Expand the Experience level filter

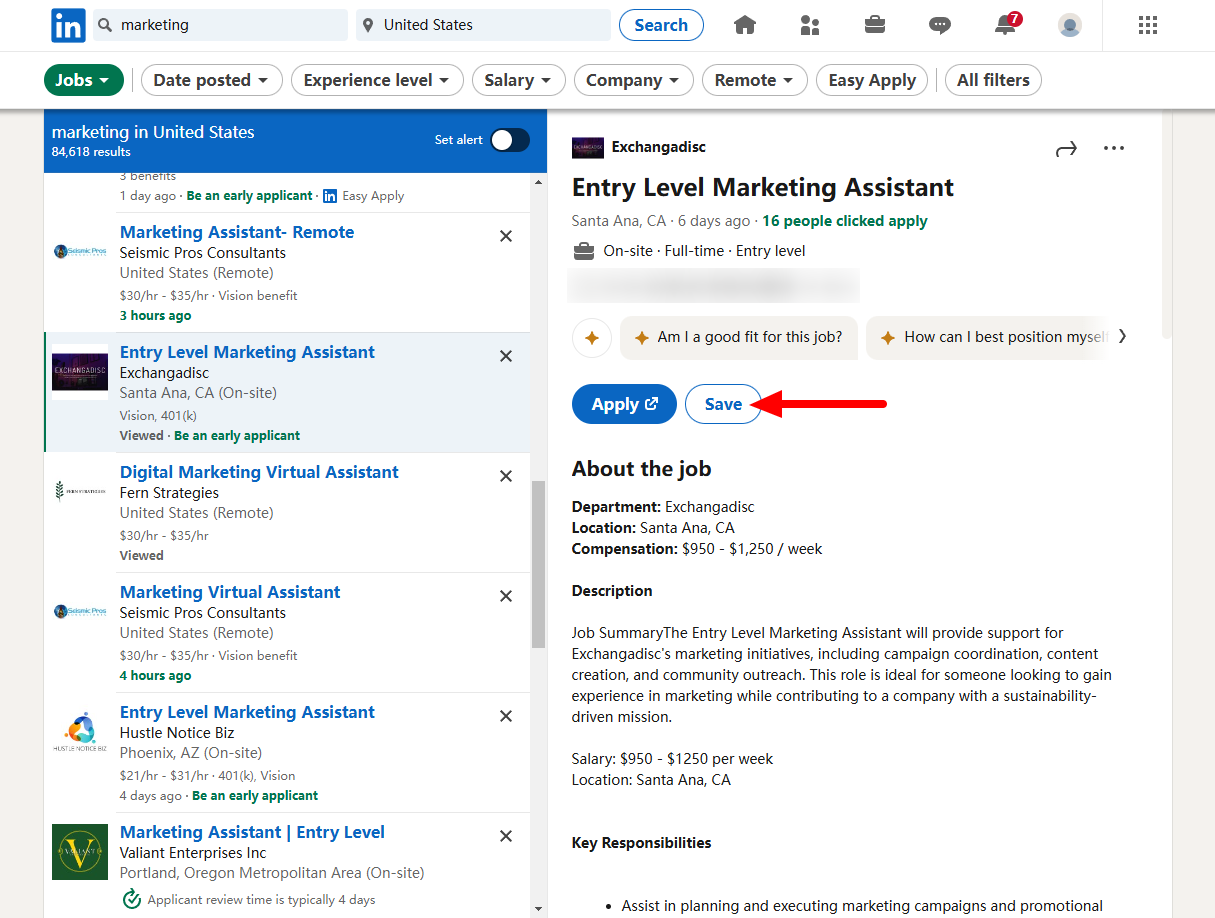[x=377, y=80]
